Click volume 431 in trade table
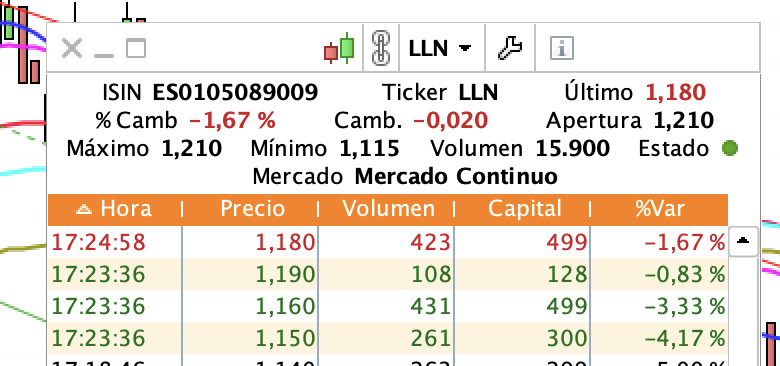 point(431,306)
